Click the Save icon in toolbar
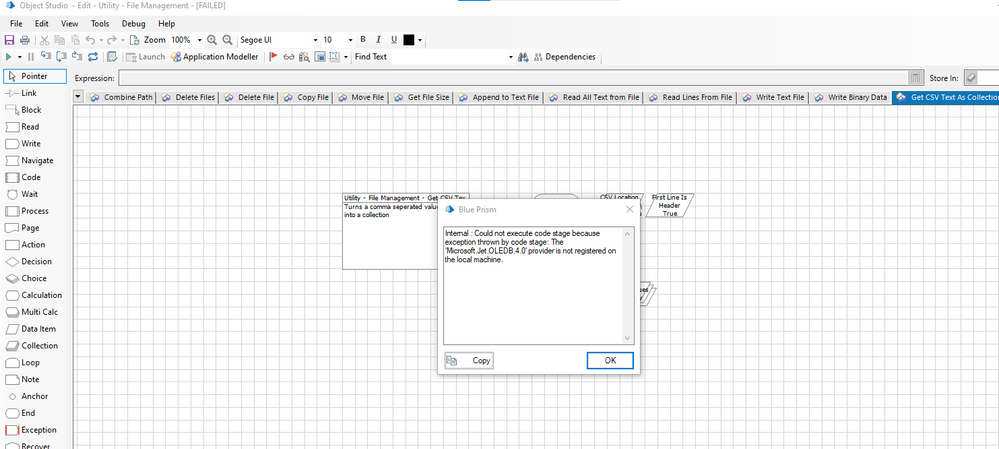999x449 pixels. (x=10, y=40)
